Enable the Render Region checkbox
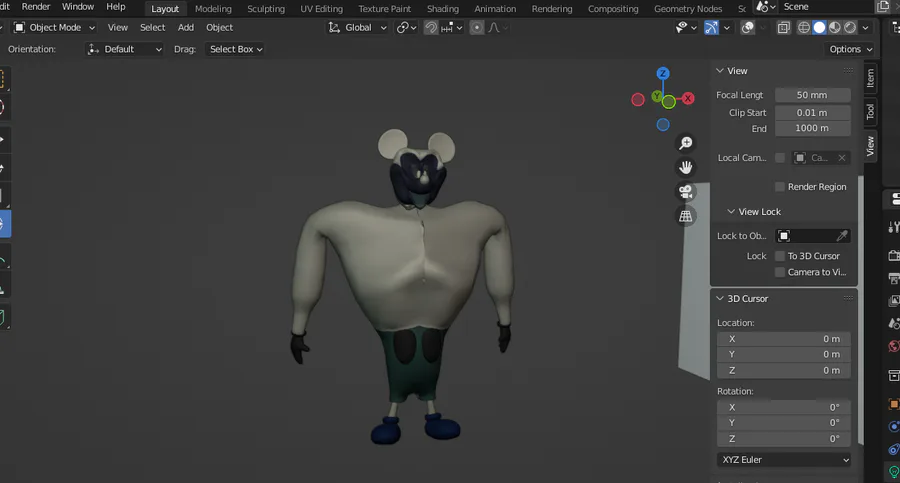 (779, 187)
